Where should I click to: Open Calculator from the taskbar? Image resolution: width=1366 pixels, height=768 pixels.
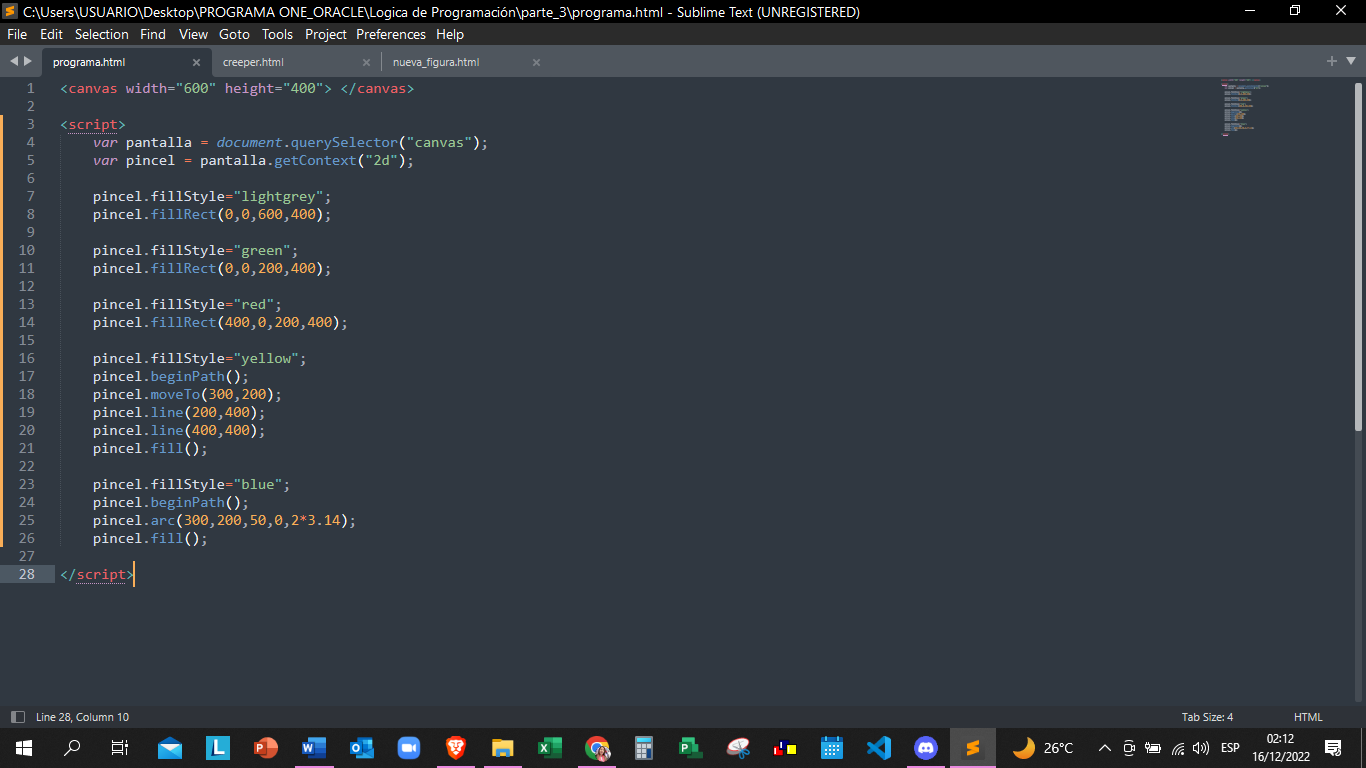[644, 748]
